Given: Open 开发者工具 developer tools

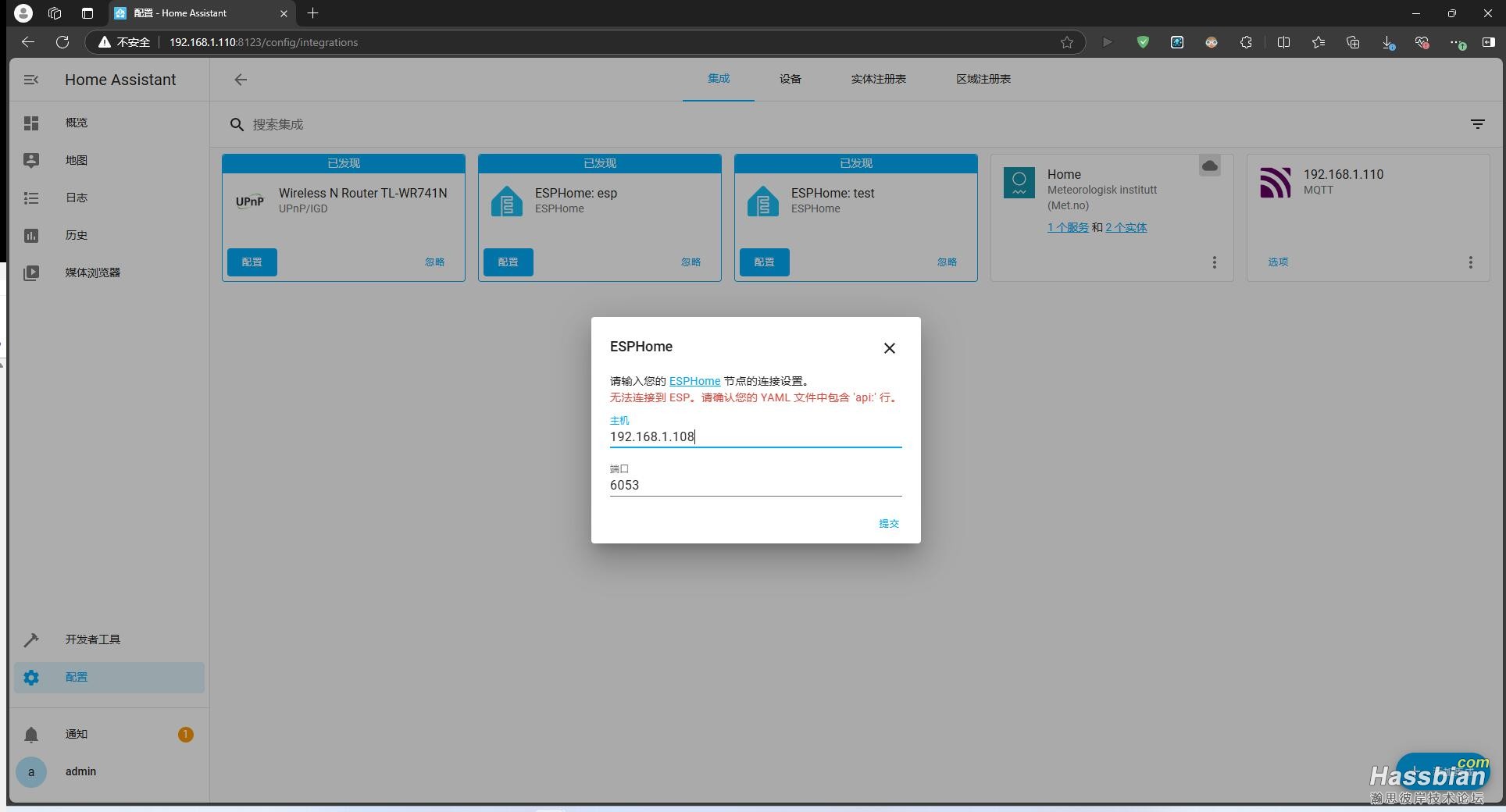Looking at the screenshot, I should click(x=109, y=639).
